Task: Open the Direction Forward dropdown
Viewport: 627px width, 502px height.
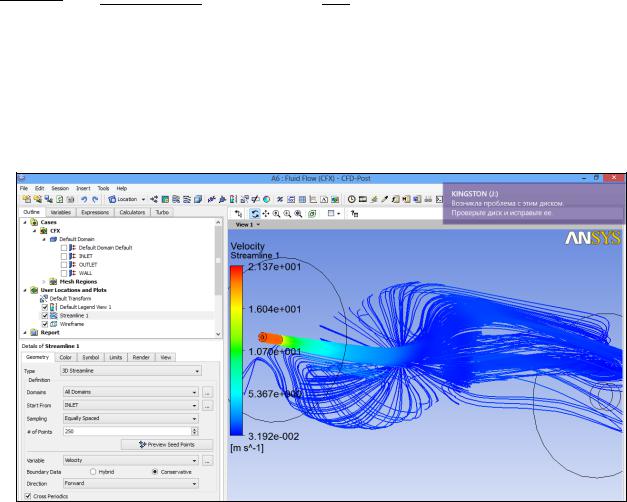Action: (x=131, y=484)
